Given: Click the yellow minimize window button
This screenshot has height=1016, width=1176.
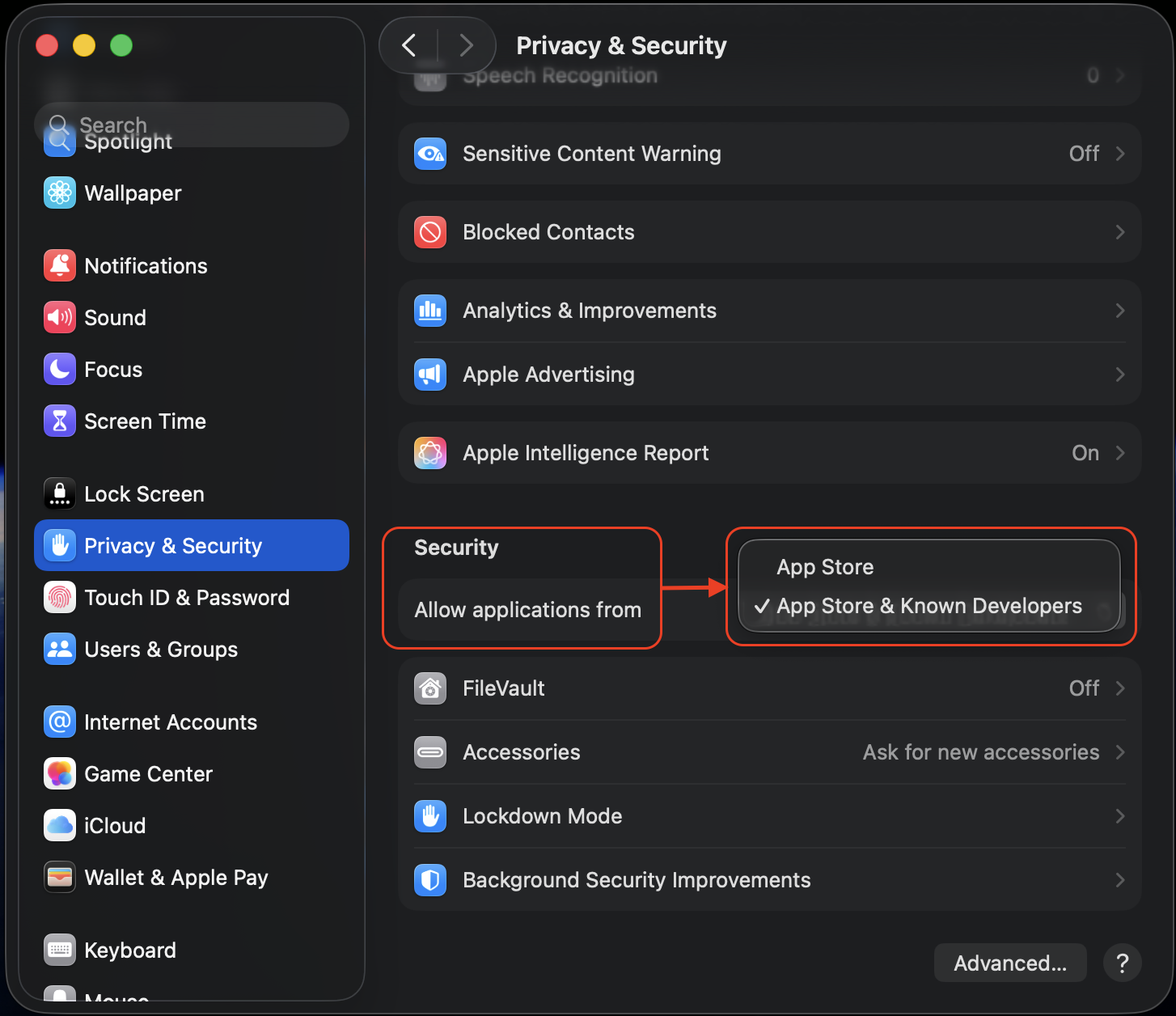Looking at the screenshot, I should [x=84, y=45].
